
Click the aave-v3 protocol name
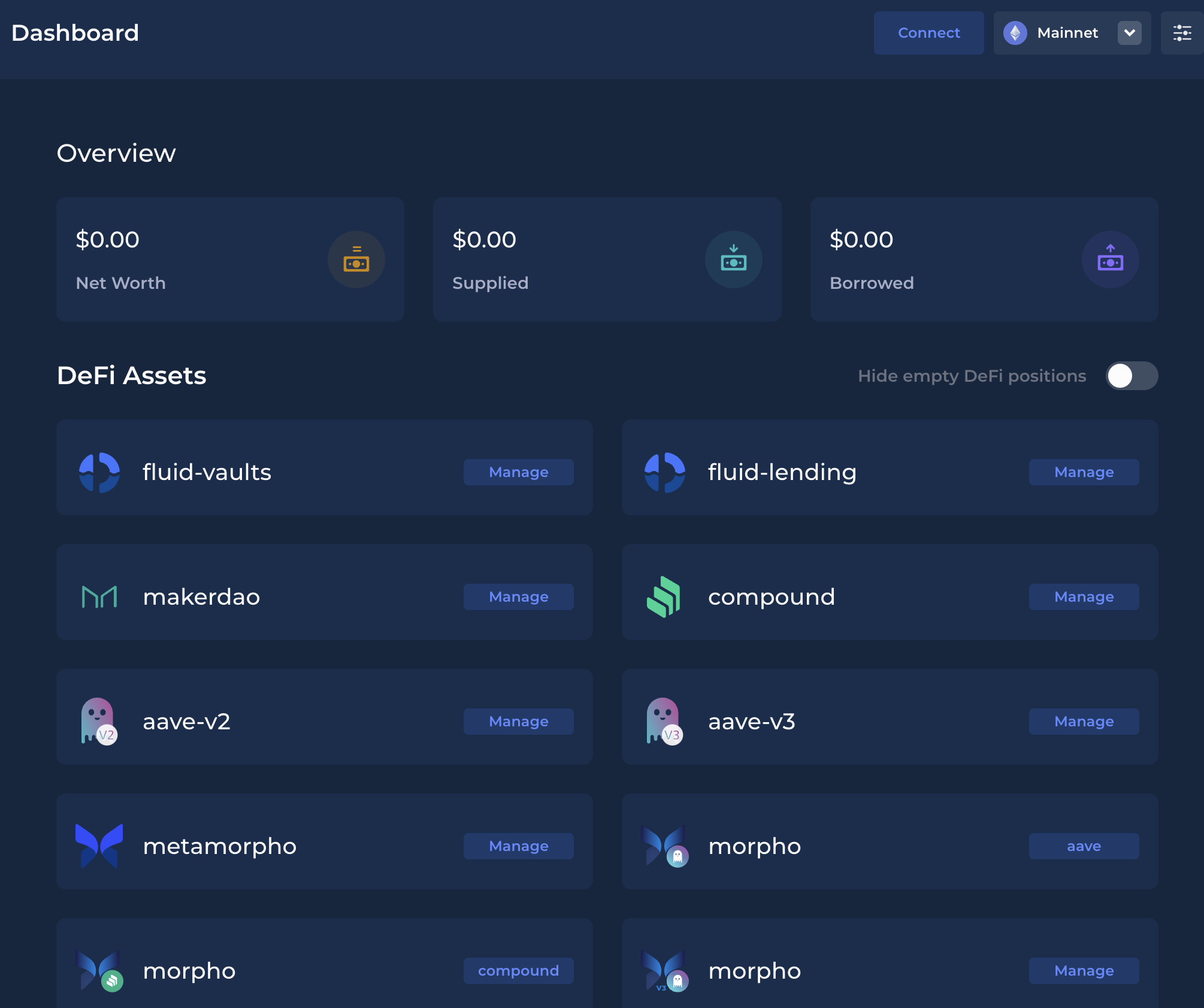point(751,722)
